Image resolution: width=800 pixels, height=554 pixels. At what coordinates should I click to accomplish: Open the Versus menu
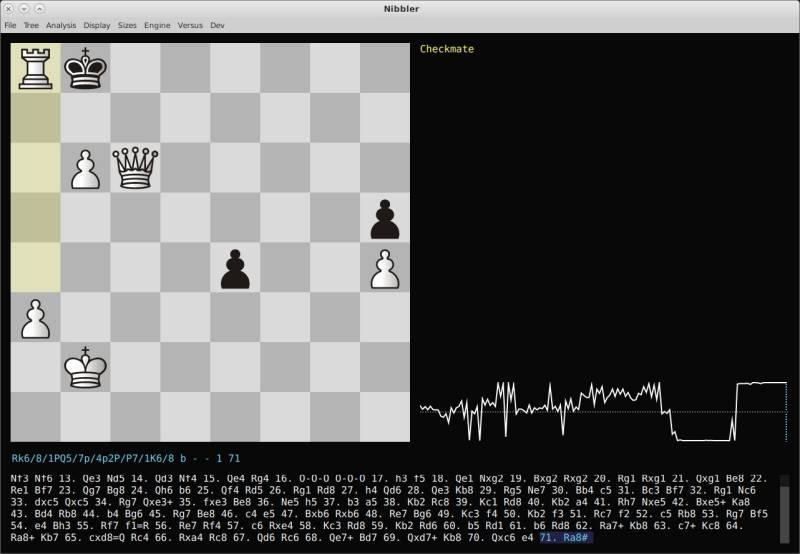point(190,25)
